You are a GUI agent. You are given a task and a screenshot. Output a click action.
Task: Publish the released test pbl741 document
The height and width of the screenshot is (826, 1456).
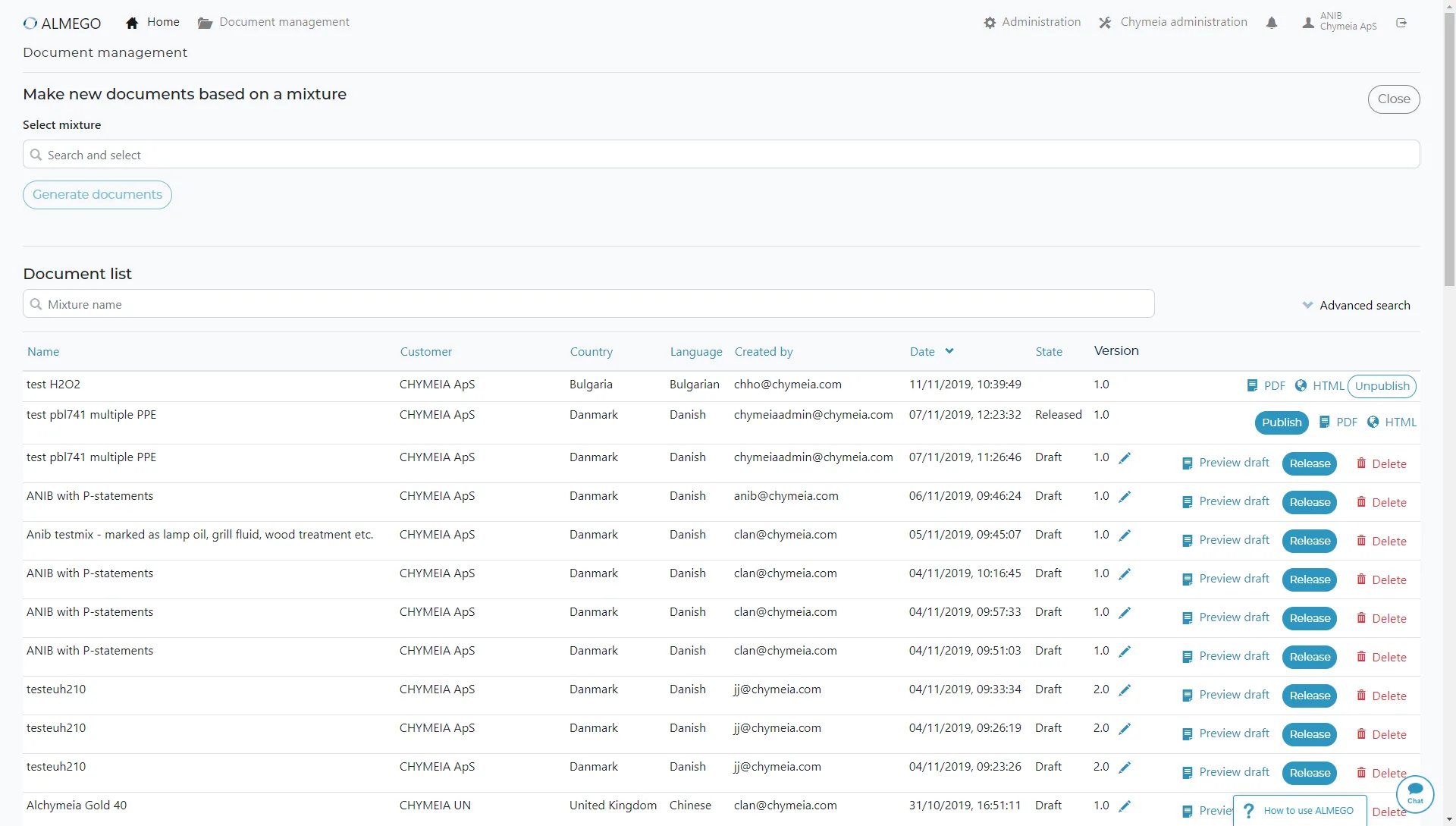pos(1282,422)
